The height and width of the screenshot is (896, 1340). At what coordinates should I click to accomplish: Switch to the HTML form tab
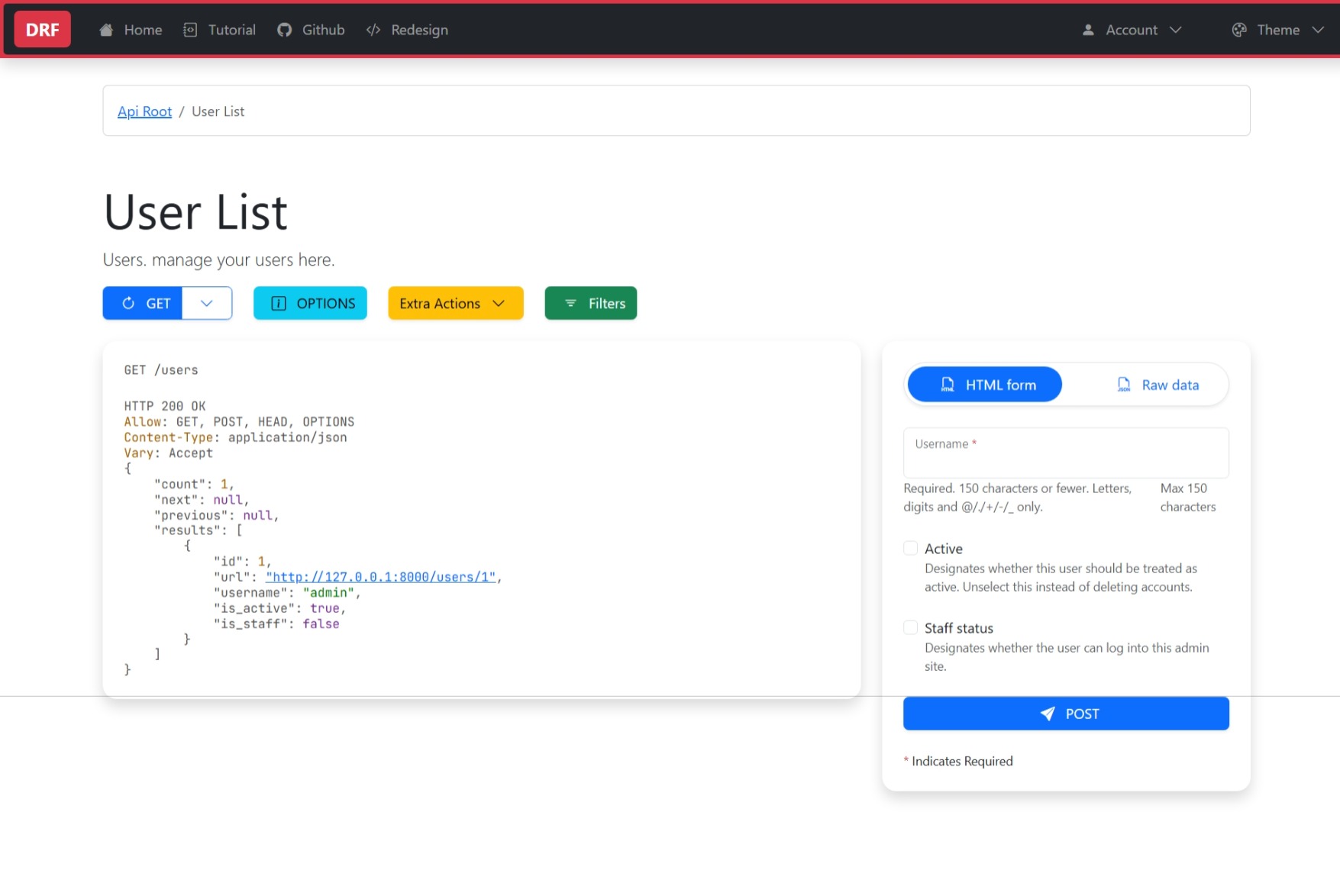pos(984,384)
